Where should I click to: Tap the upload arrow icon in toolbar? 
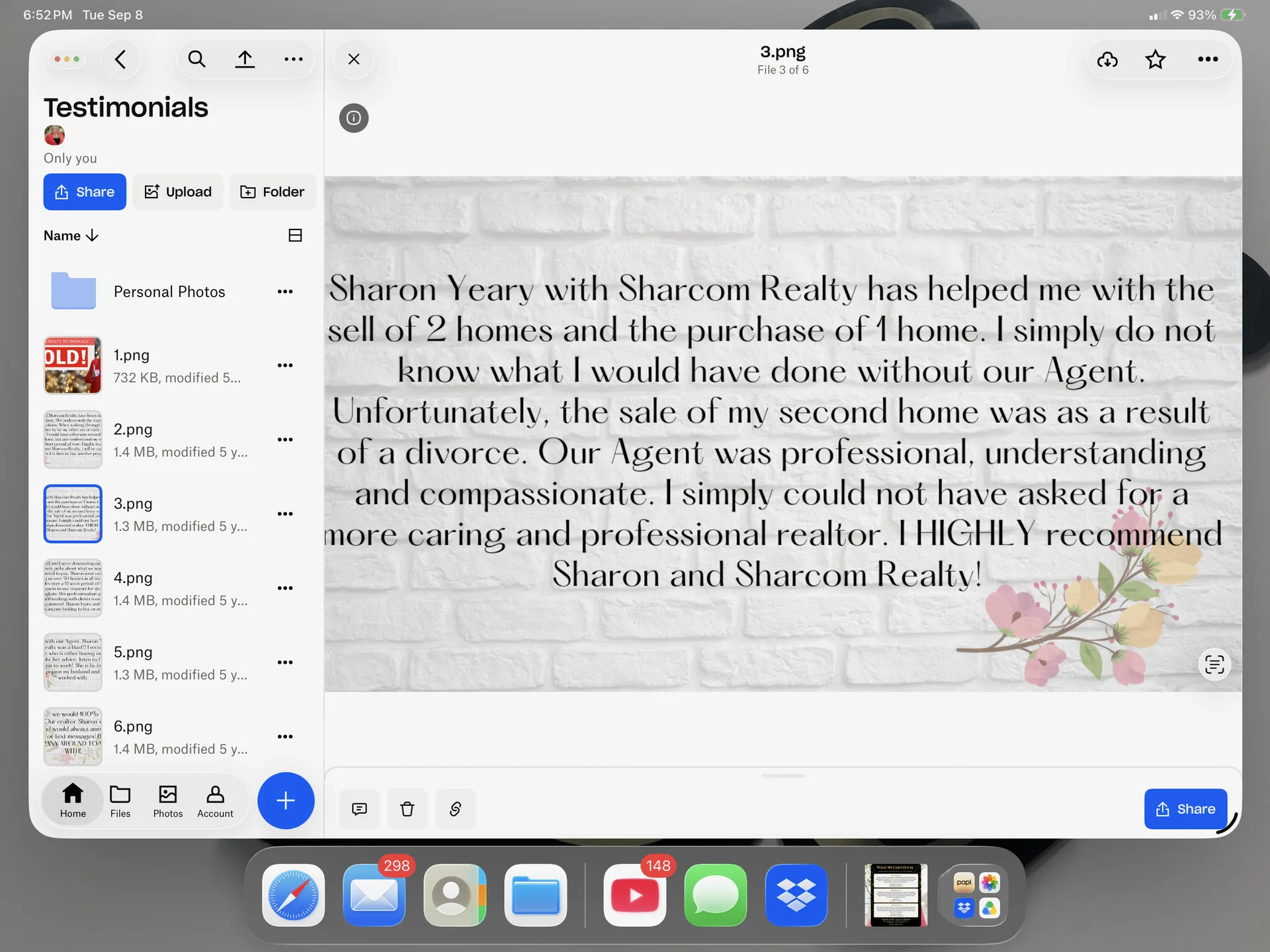click(x=245, y=59)
